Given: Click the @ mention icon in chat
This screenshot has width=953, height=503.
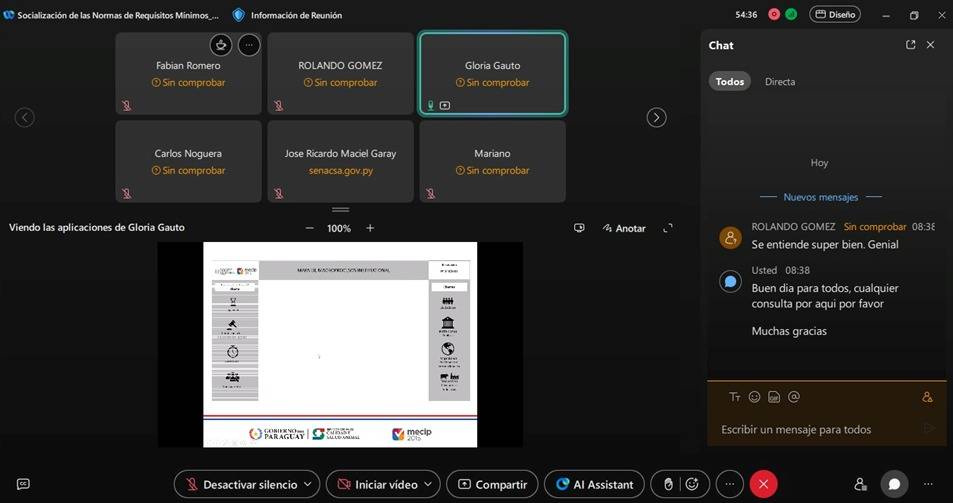Looking at the screenshot, I should [x=794, y=397].
